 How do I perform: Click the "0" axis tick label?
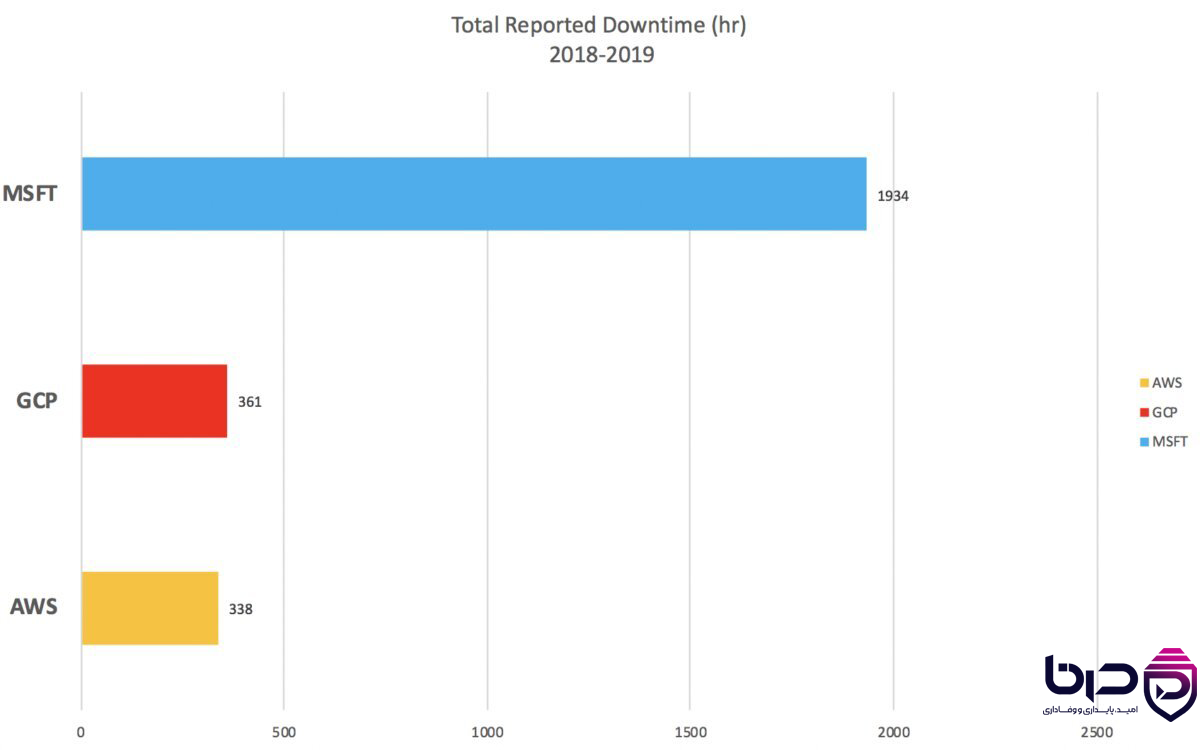[x=81, y=732]
